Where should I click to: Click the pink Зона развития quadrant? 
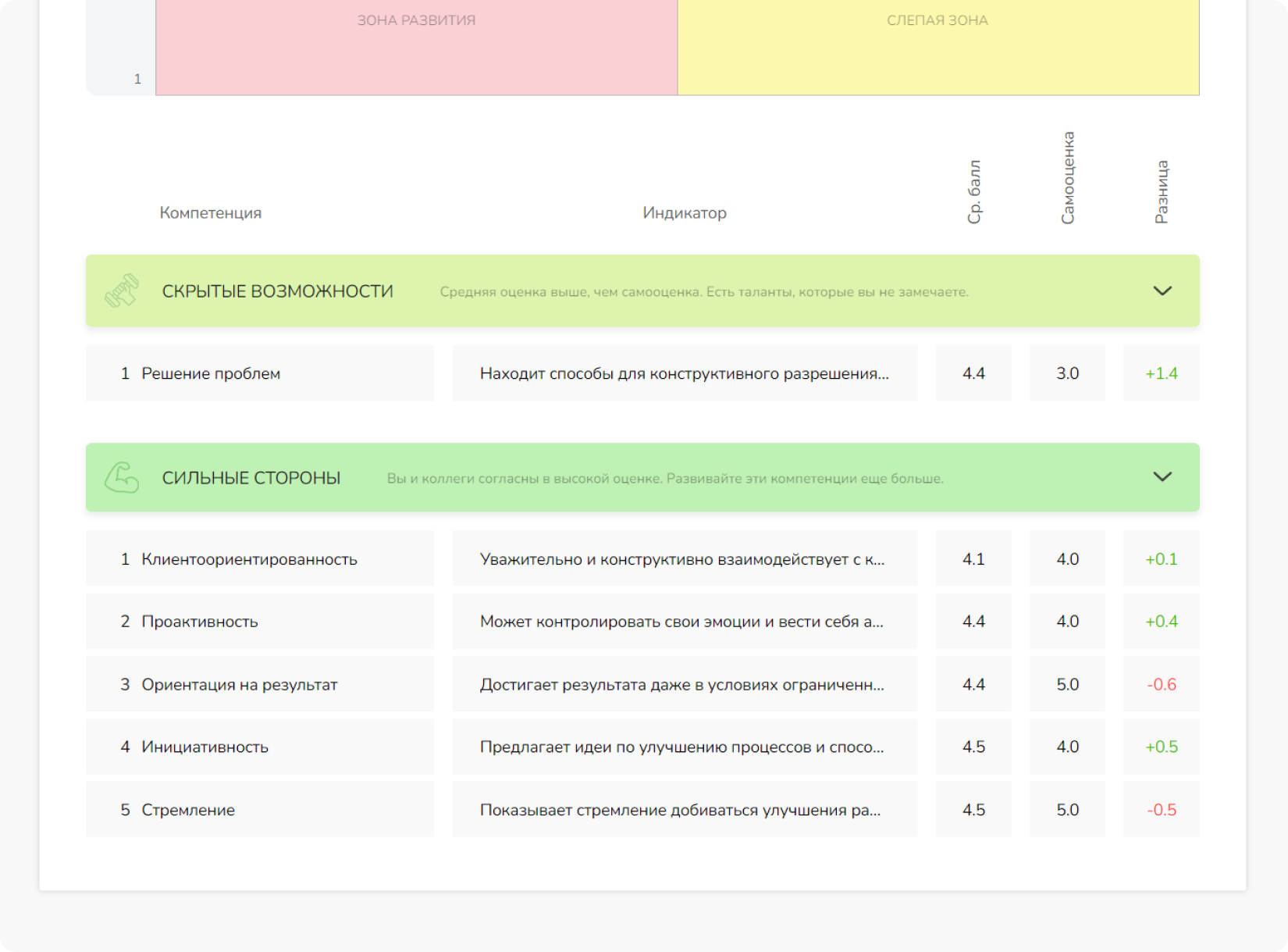(x=416, y=48)
